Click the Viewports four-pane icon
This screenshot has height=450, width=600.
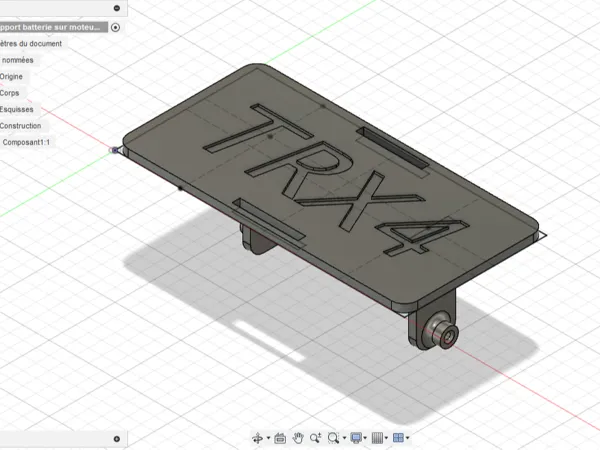[x=398, y=438]
